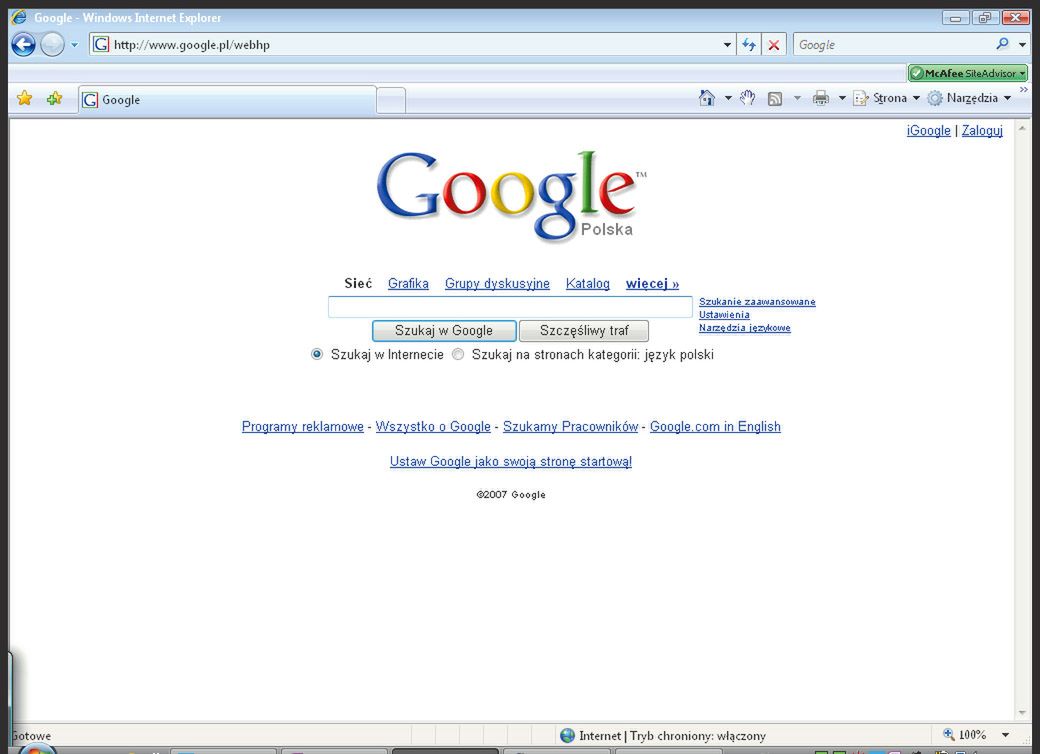
Task: Click the Szukaj w Google button
Action: pyautogui.click(x=444, y=331)
